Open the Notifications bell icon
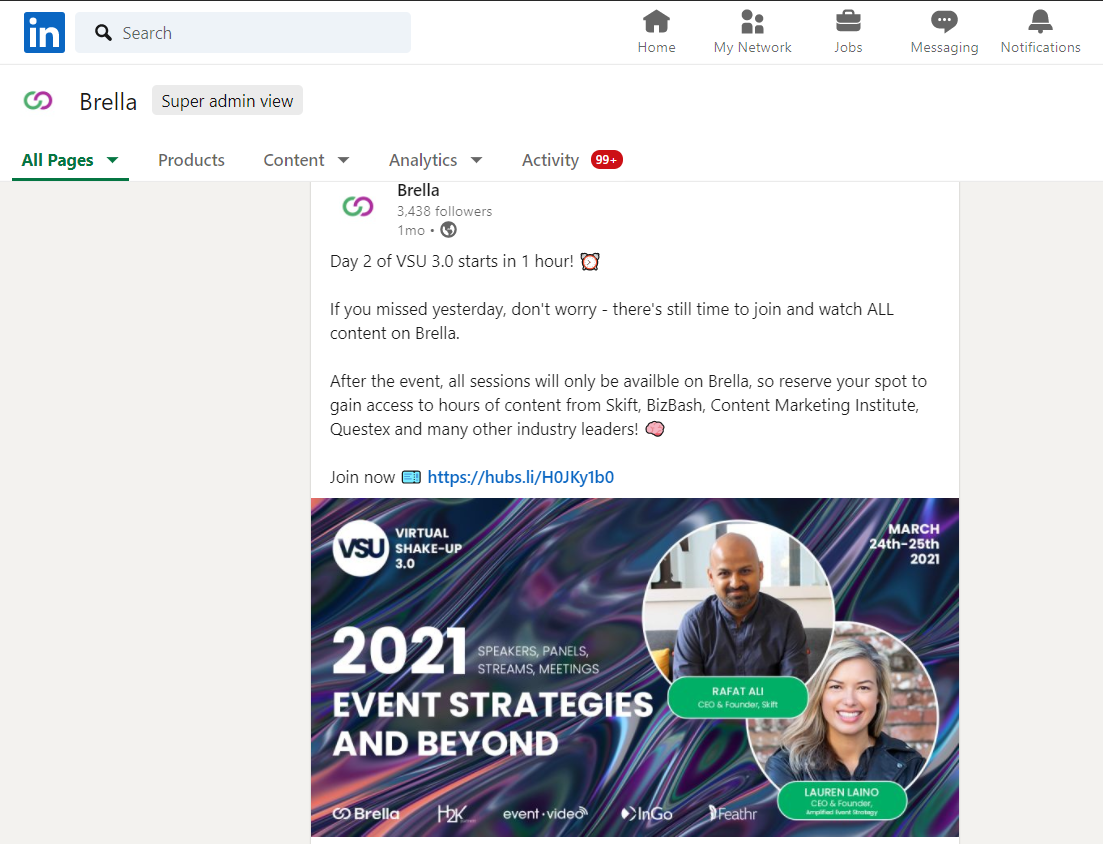This screenshot has width=1103, height=844. (1040, 22)
